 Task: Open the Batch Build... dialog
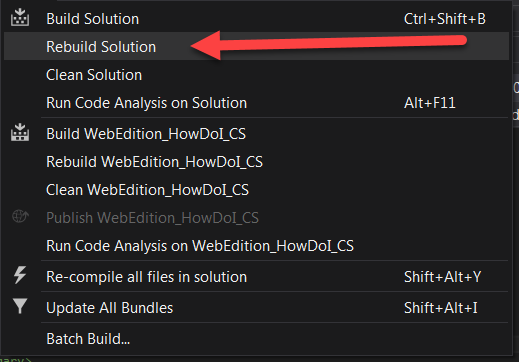click(x=256, y=339)
